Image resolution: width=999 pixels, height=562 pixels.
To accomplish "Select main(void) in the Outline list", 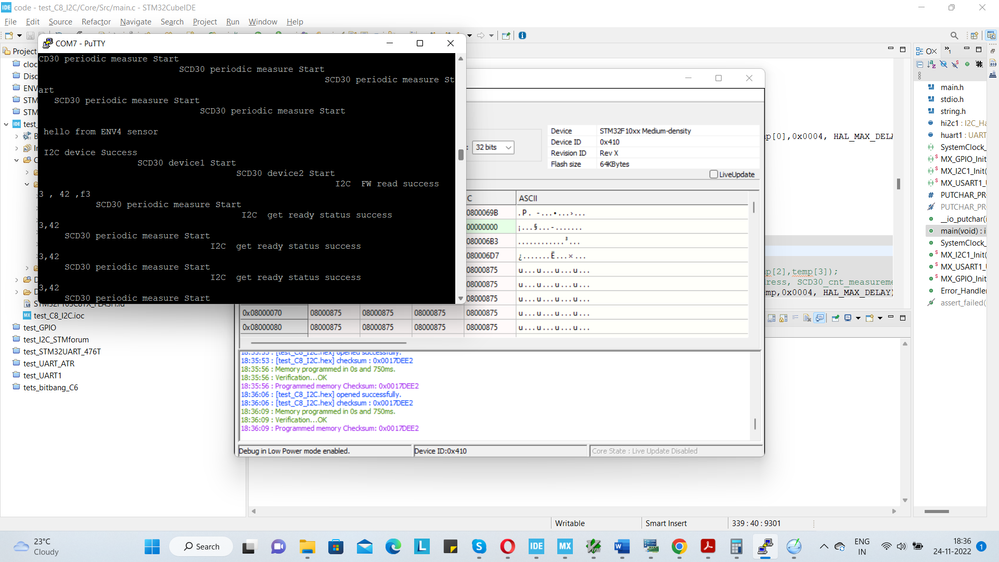I will (963, 231).
